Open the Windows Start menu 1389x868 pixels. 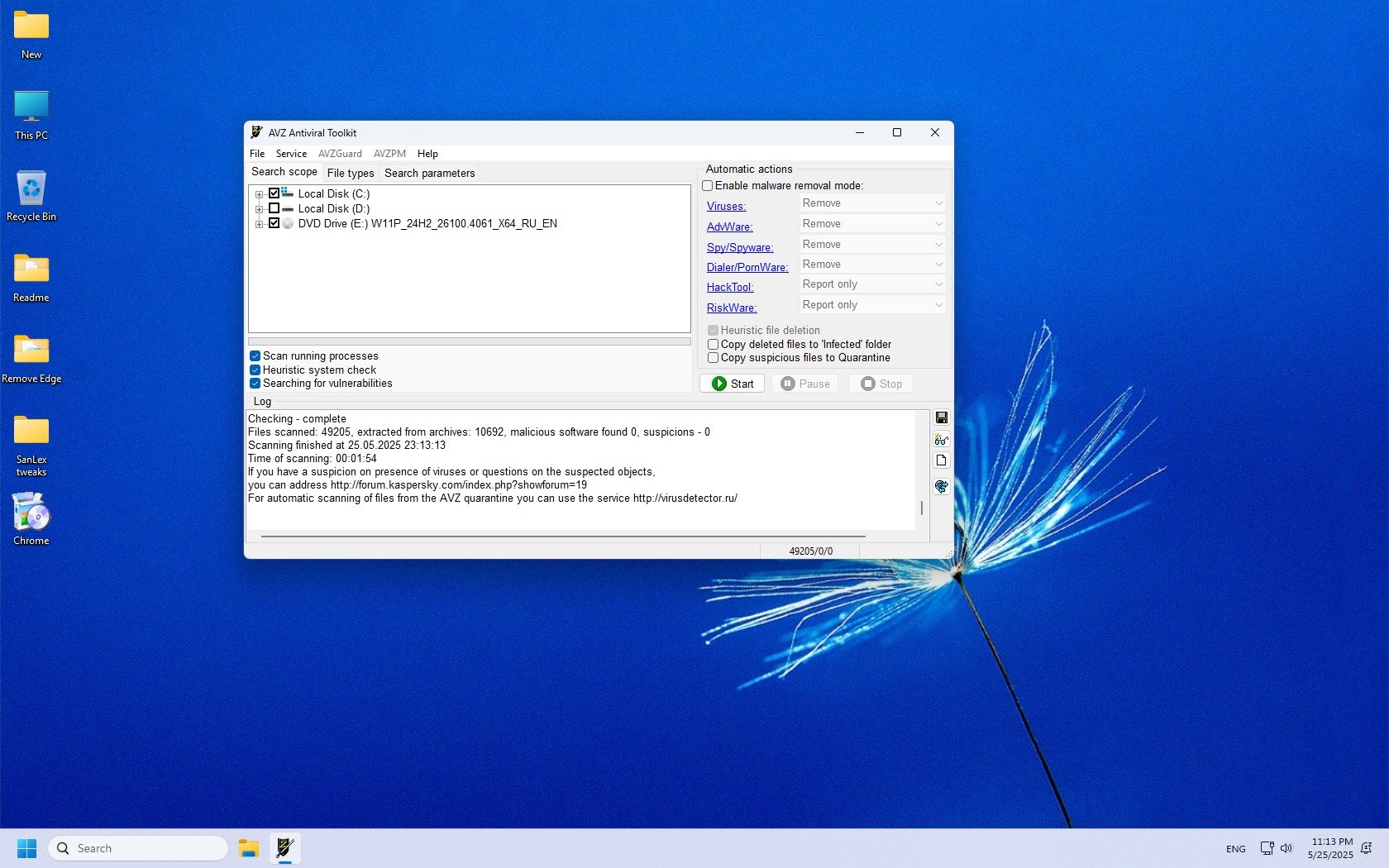[26, 848]
